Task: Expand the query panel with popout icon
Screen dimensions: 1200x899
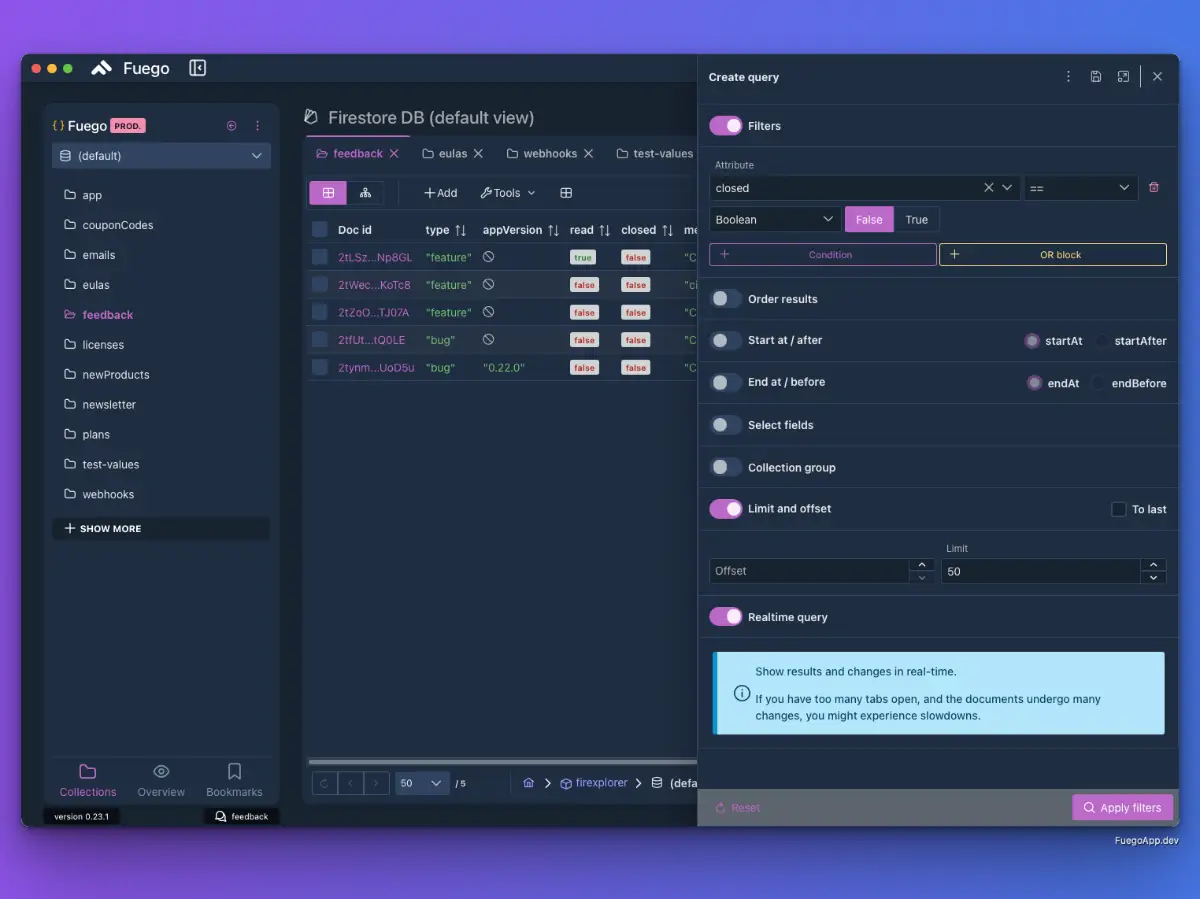Action: coord(1124,77)
